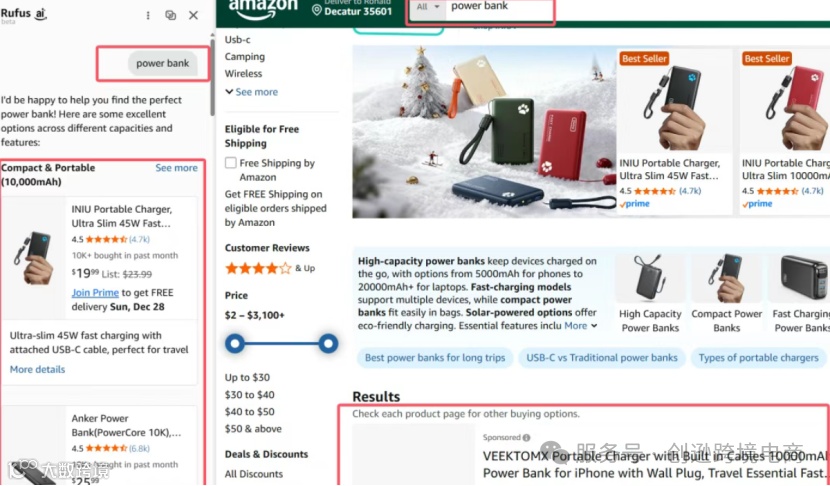Click Best power banks for long trips
Screen dimensions: 830x486
point(435,358)
